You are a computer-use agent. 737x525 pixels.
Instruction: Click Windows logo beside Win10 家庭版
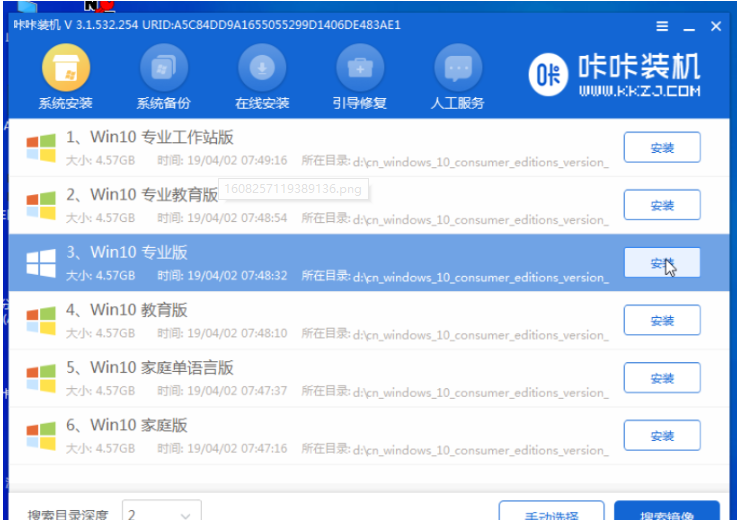click(41, 436)
